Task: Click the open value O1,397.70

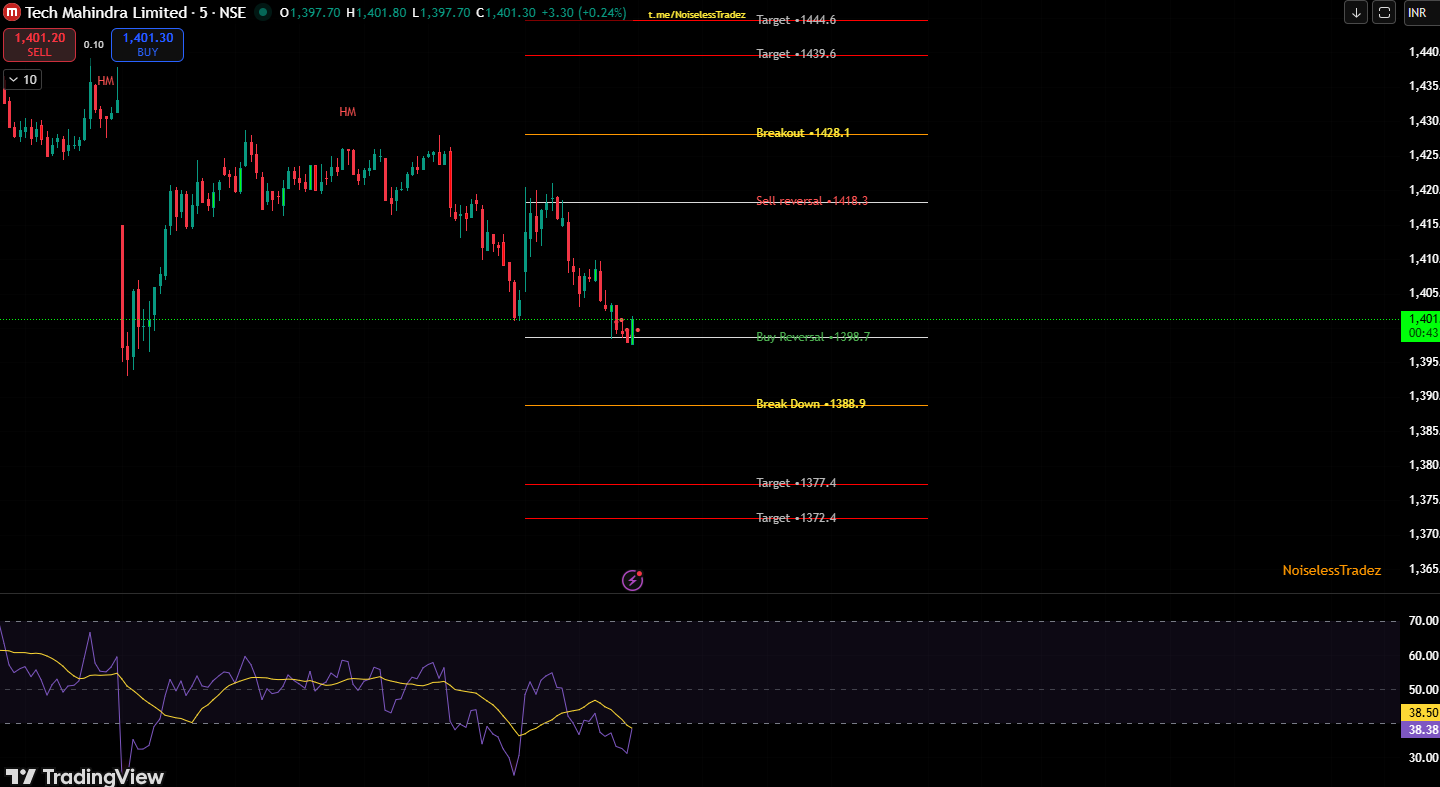Action: (x=310, y=13)
